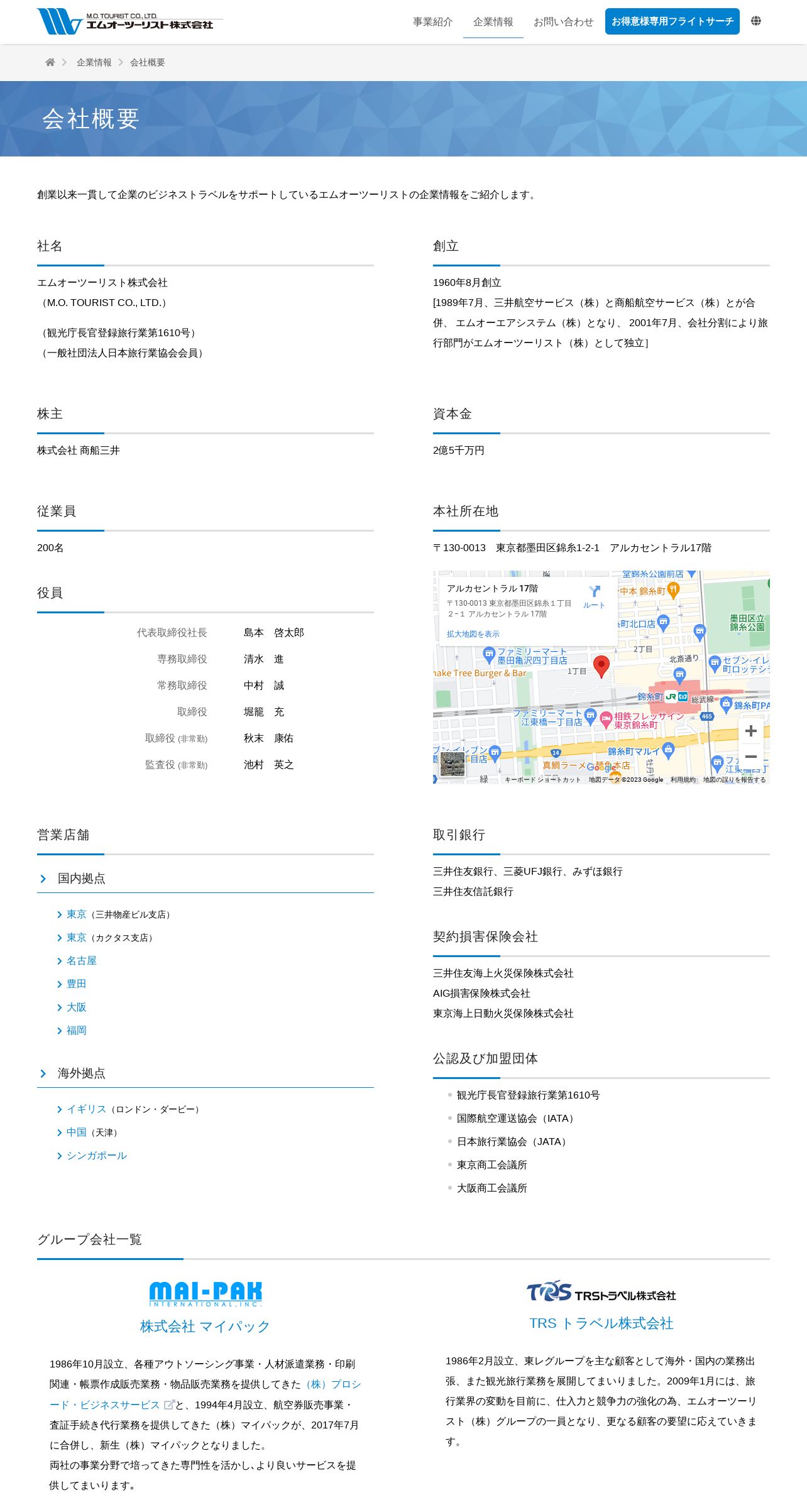Open the お問い合わせ menu
This screenshot has height=1512, width=807.
coord(564,22)
